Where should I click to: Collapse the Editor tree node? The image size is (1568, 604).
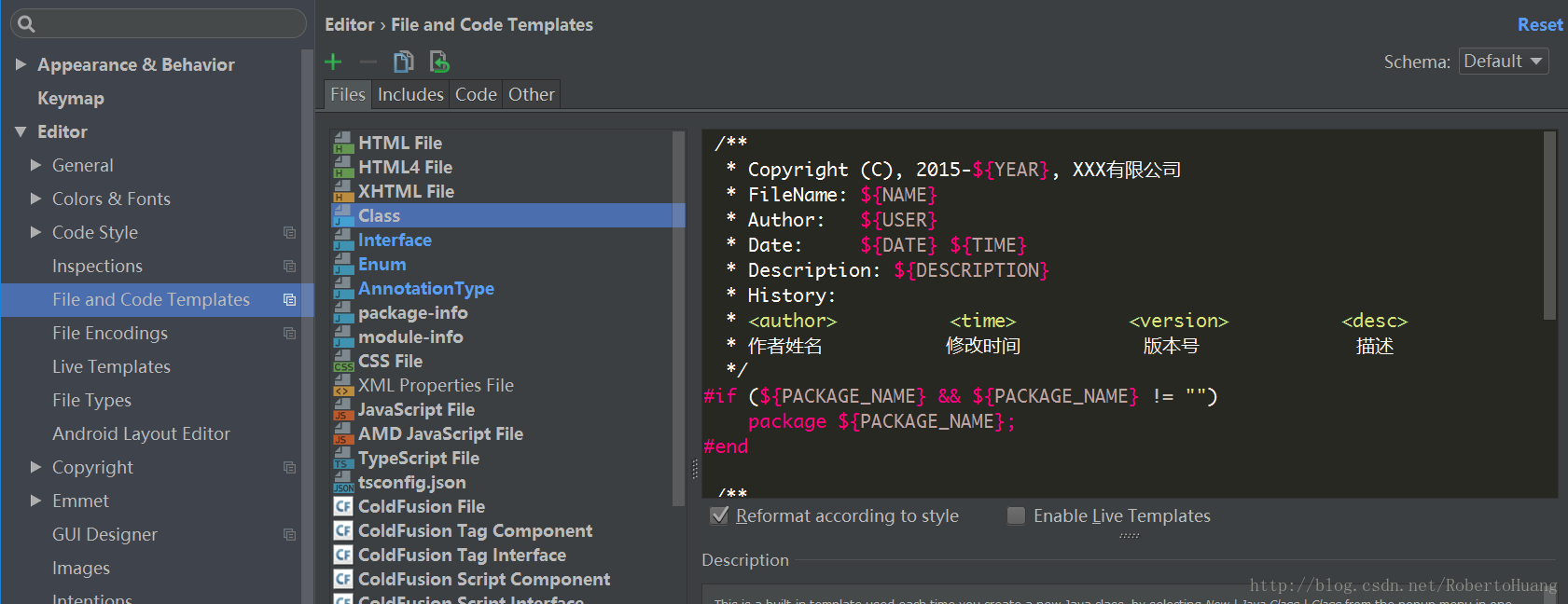point(21,131)
